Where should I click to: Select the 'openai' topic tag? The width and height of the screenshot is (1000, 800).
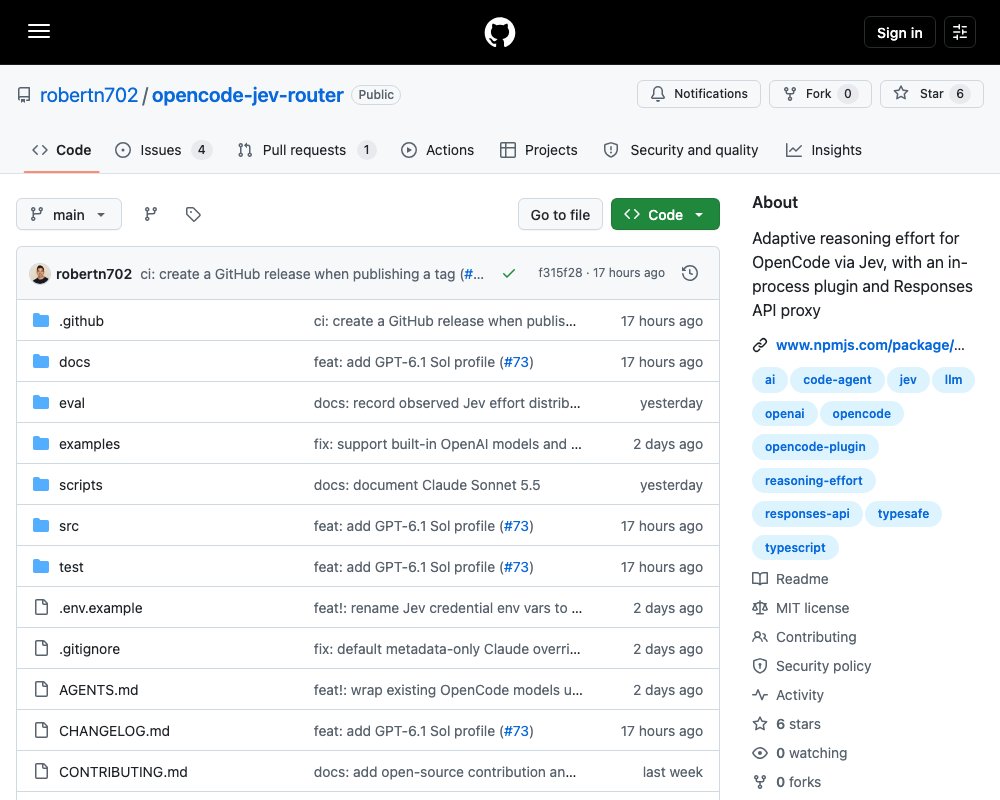(x=784, y=413)
